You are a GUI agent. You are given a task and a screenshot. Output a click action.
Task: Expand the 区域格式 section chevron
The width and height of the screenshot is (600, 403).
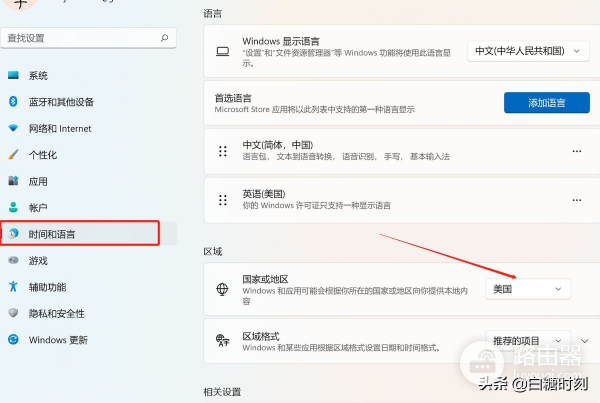584,341
